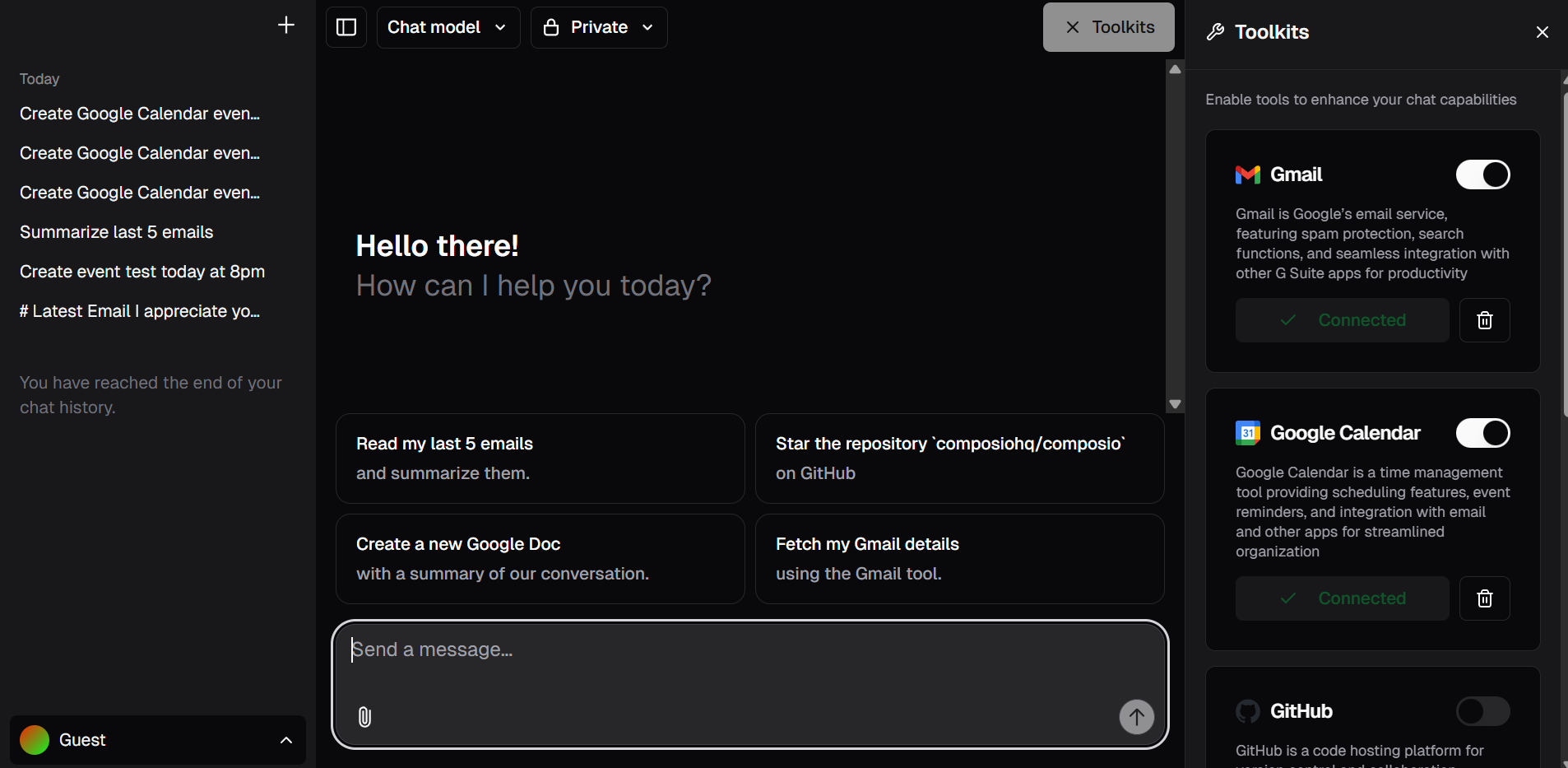Viewport: 1568px width, 768px height.
Task: Click the 'Today' history heading
Action: (x=39, y=79)
